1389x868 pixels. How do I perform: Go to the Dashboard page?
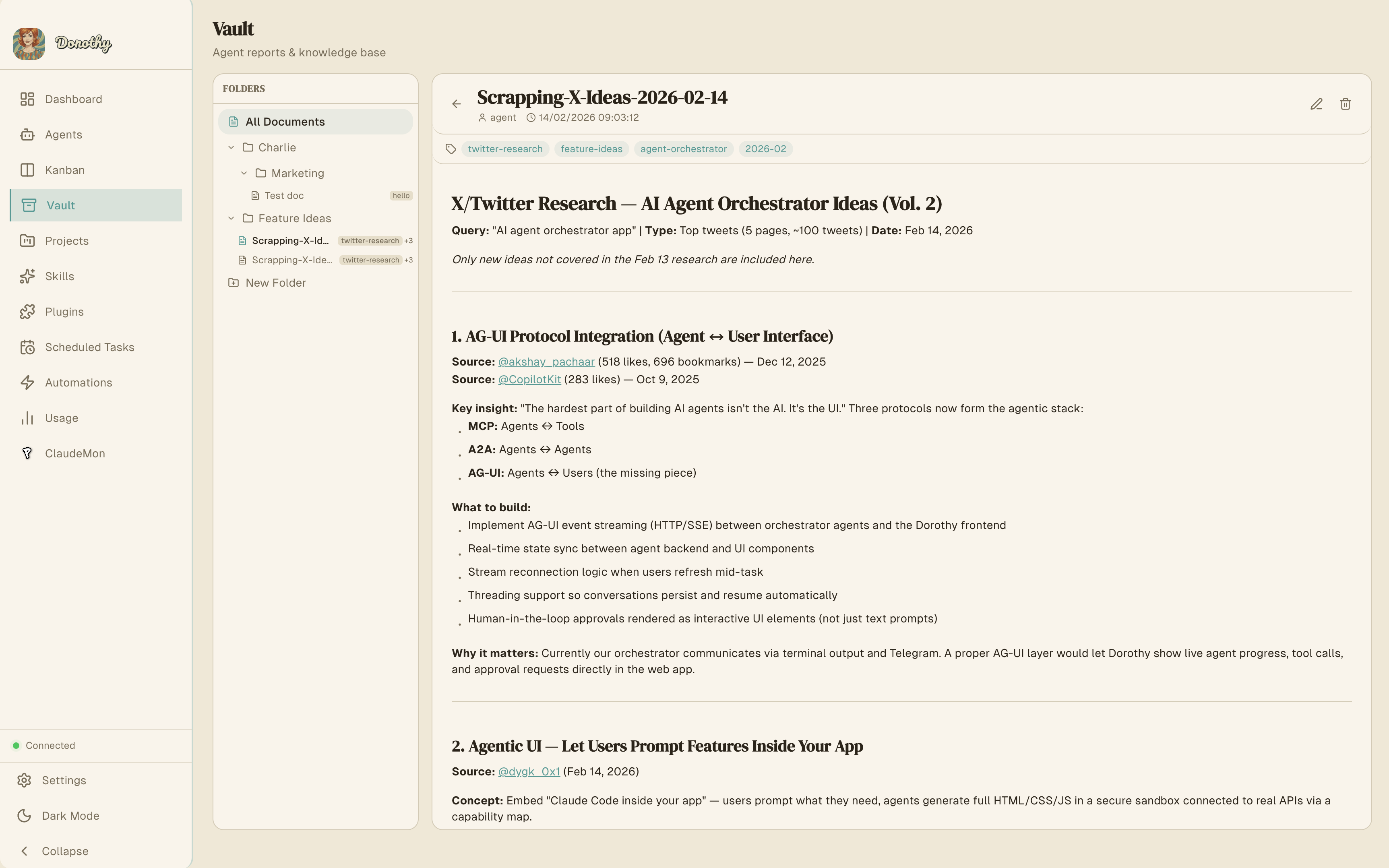[73, 99]
